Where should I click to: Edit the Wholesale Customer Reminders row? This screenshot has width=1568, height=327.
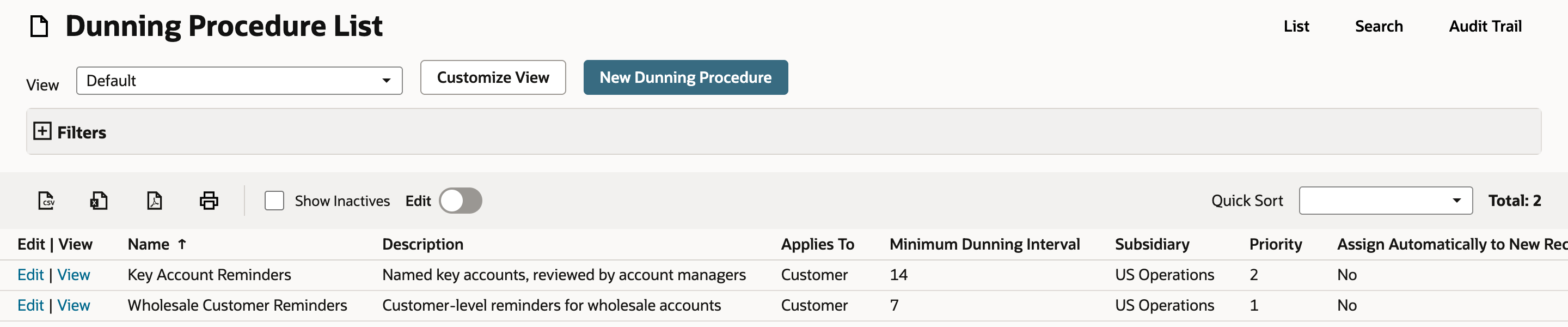click(x=30, y=305)
